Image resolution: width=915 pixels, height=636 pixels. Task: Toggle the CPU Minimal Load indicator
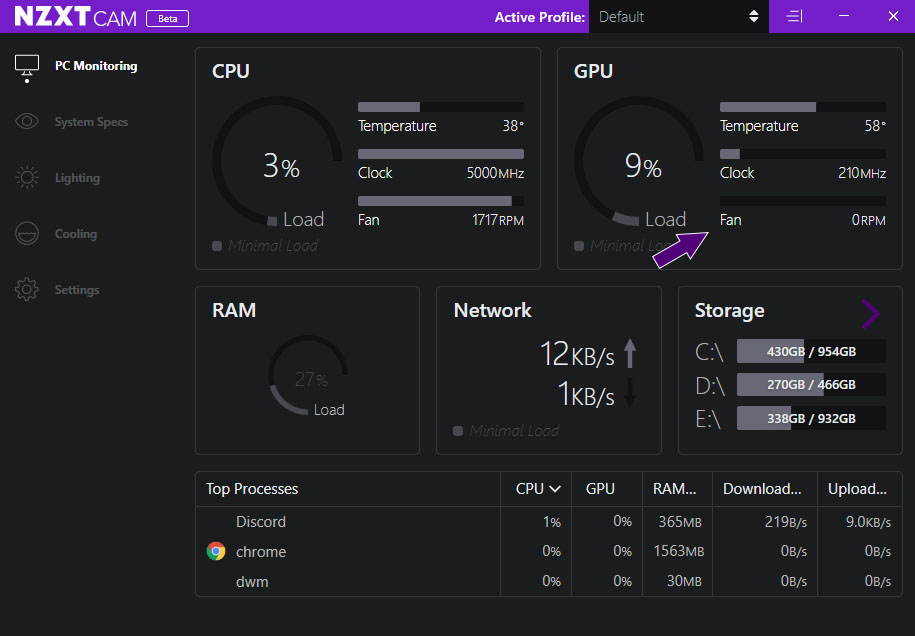coord(217,246)
